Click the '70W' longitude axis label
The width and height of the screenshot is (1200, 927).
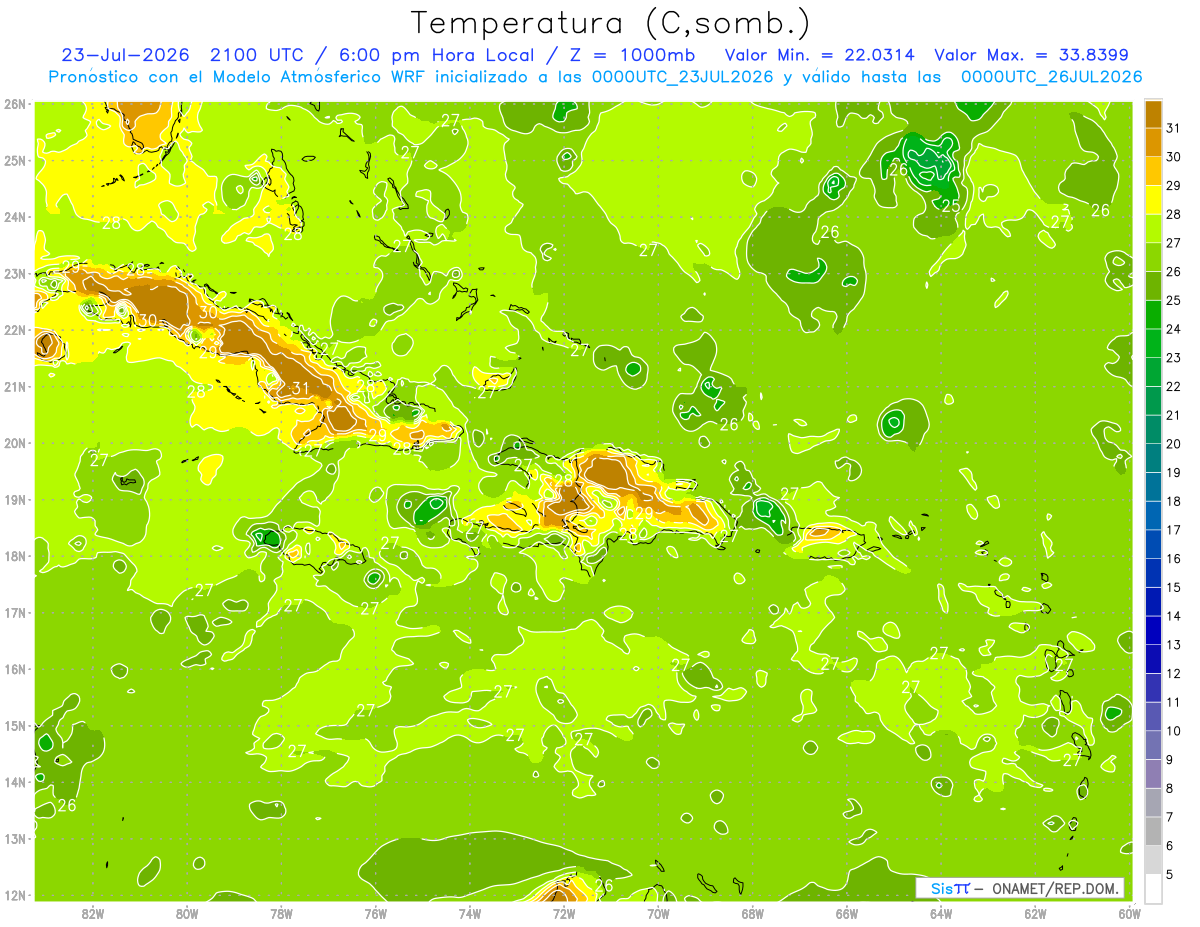658,912
